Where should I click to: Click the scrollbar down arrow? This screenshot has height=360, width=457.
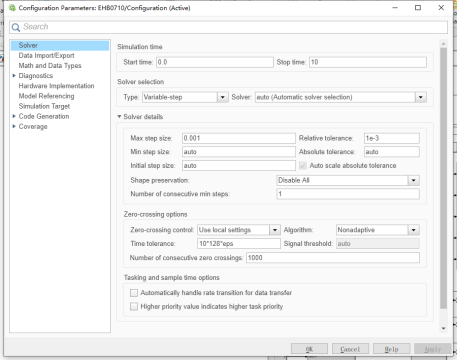[x=443, y=328]
